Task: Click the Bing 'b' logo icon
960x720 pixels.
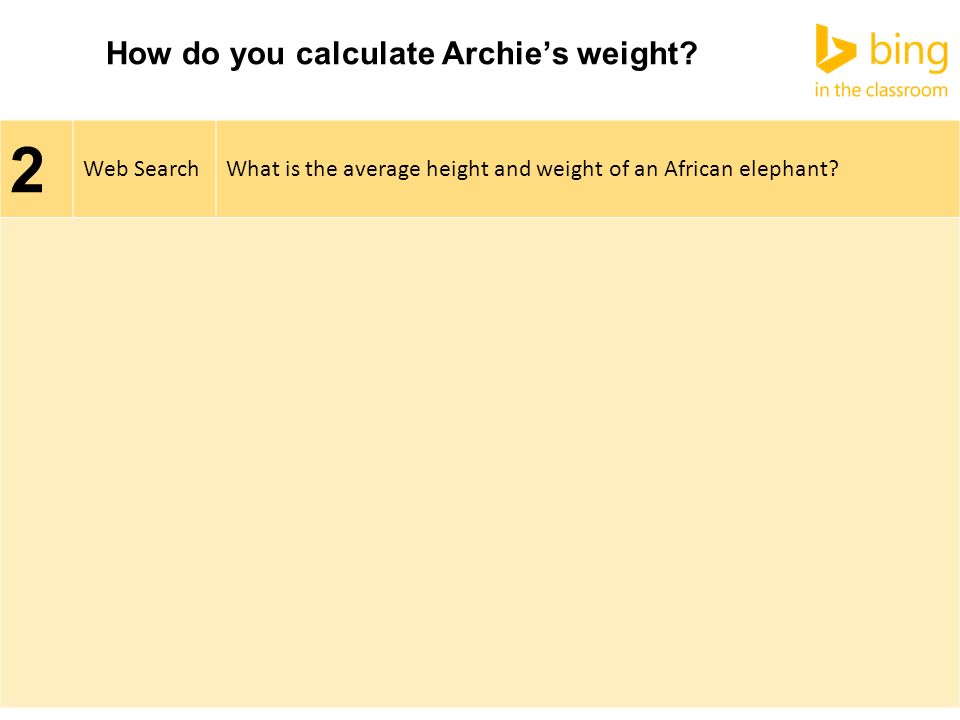Action: tap(835, 48)
